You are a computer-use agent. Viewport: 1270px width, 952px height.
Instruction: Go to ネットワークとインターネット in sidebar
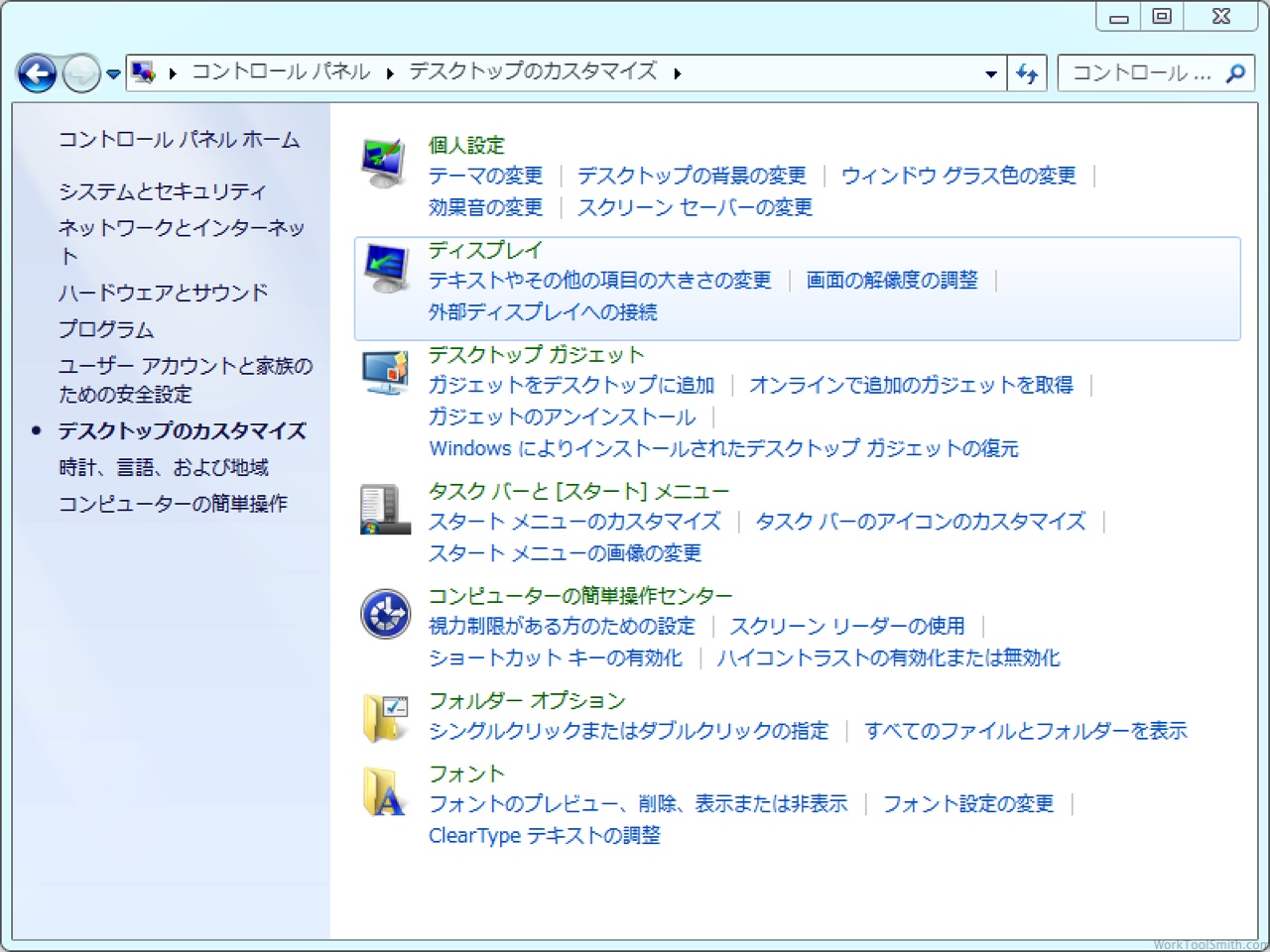(x=182, y=242)
